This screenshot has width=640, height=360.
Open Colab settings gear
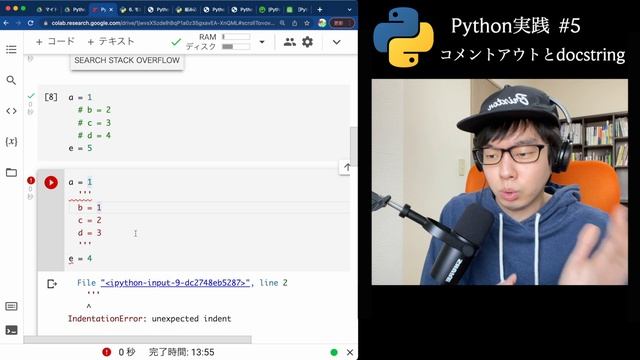pyautogui.click(x=307, y=42)
